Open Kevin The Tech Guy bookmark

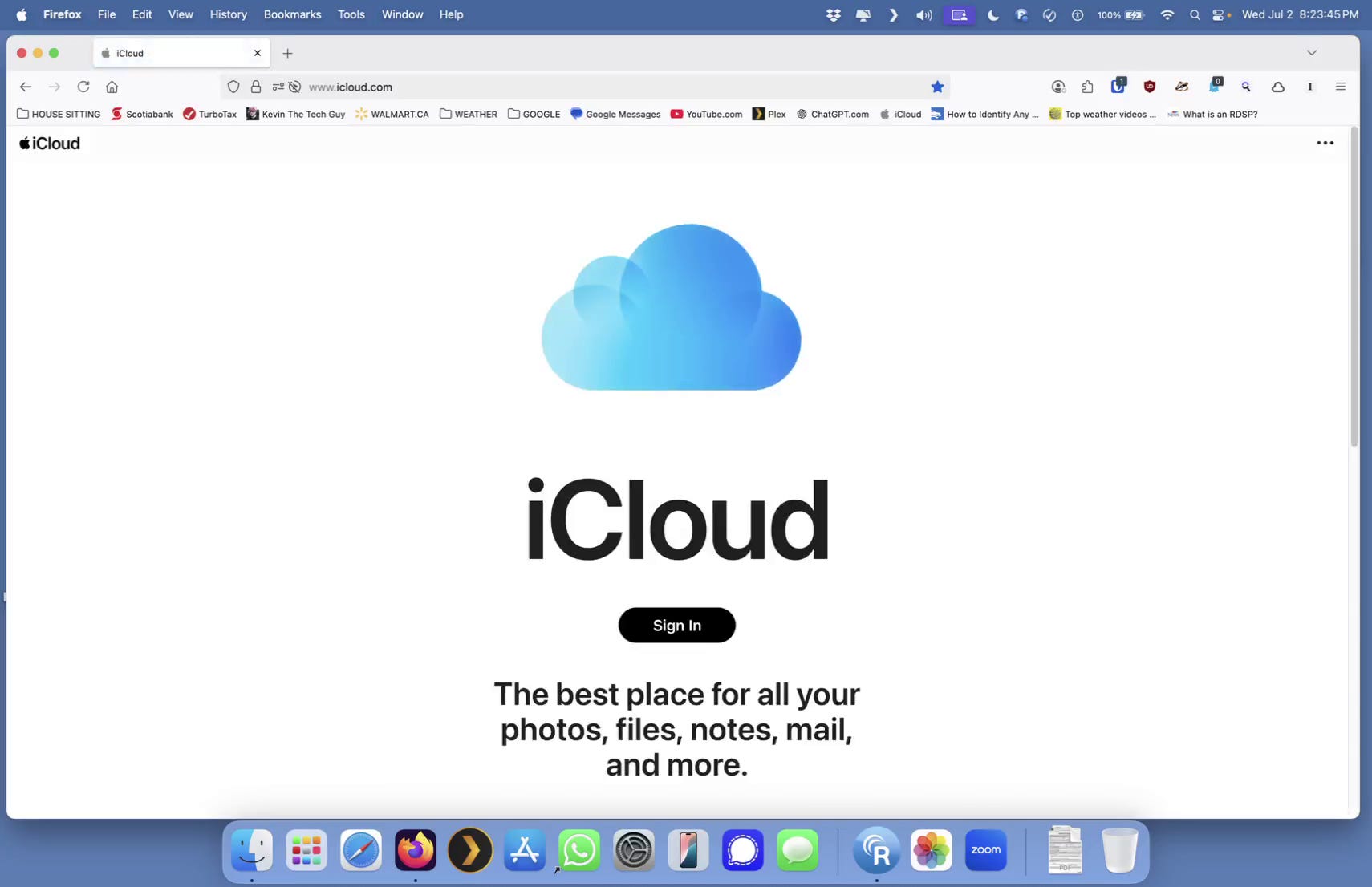(296, 114)
